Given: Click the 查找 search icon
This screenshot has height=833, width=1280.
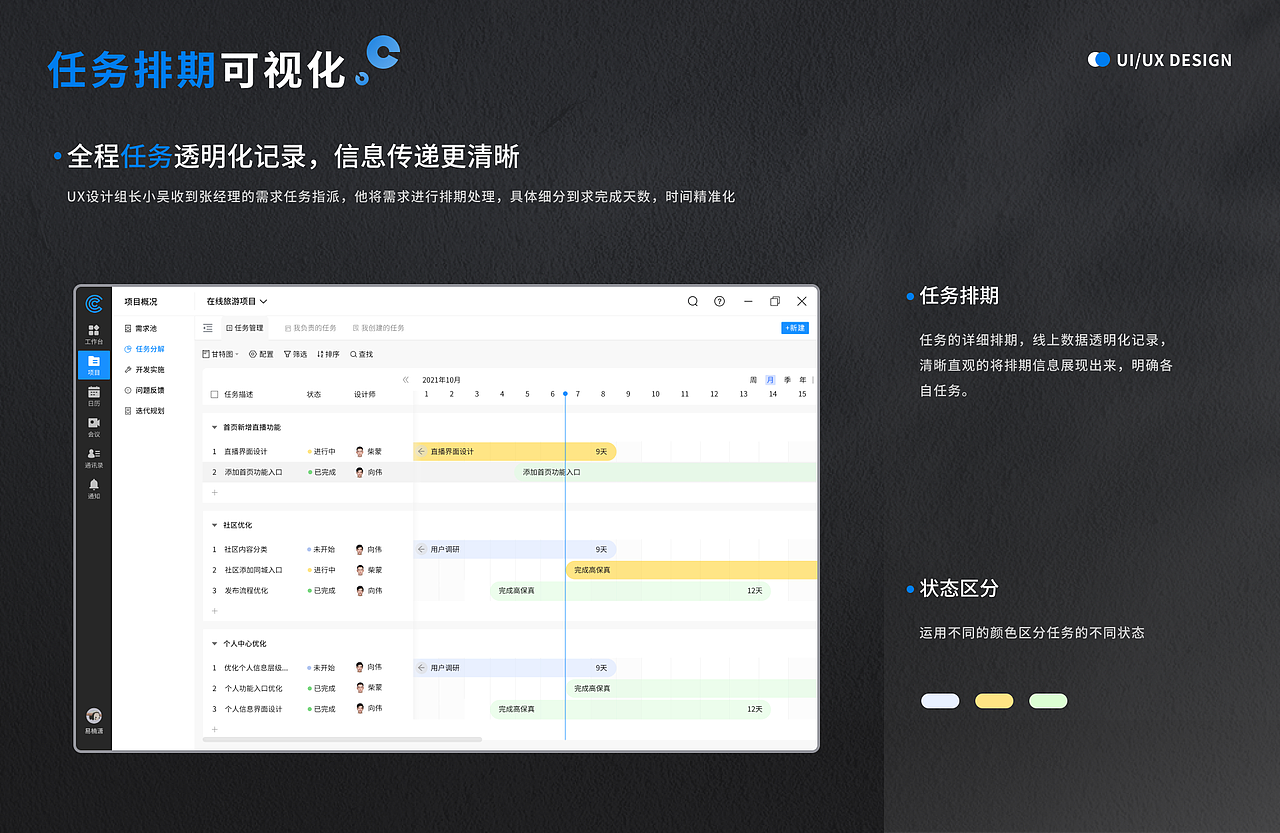Looking at the screenshot, I should coord(361,354).
